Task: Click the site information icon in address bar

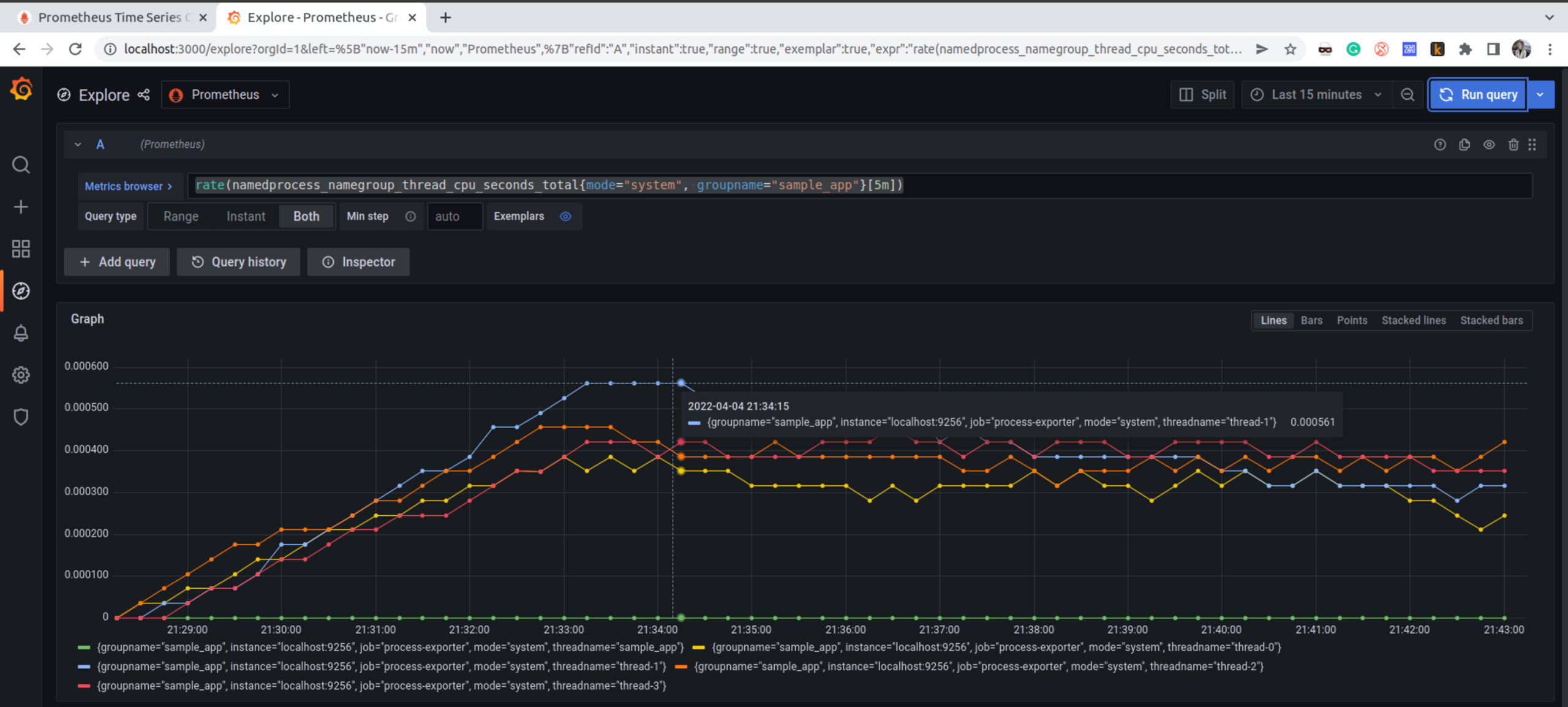Action: (x=110, y=49)
